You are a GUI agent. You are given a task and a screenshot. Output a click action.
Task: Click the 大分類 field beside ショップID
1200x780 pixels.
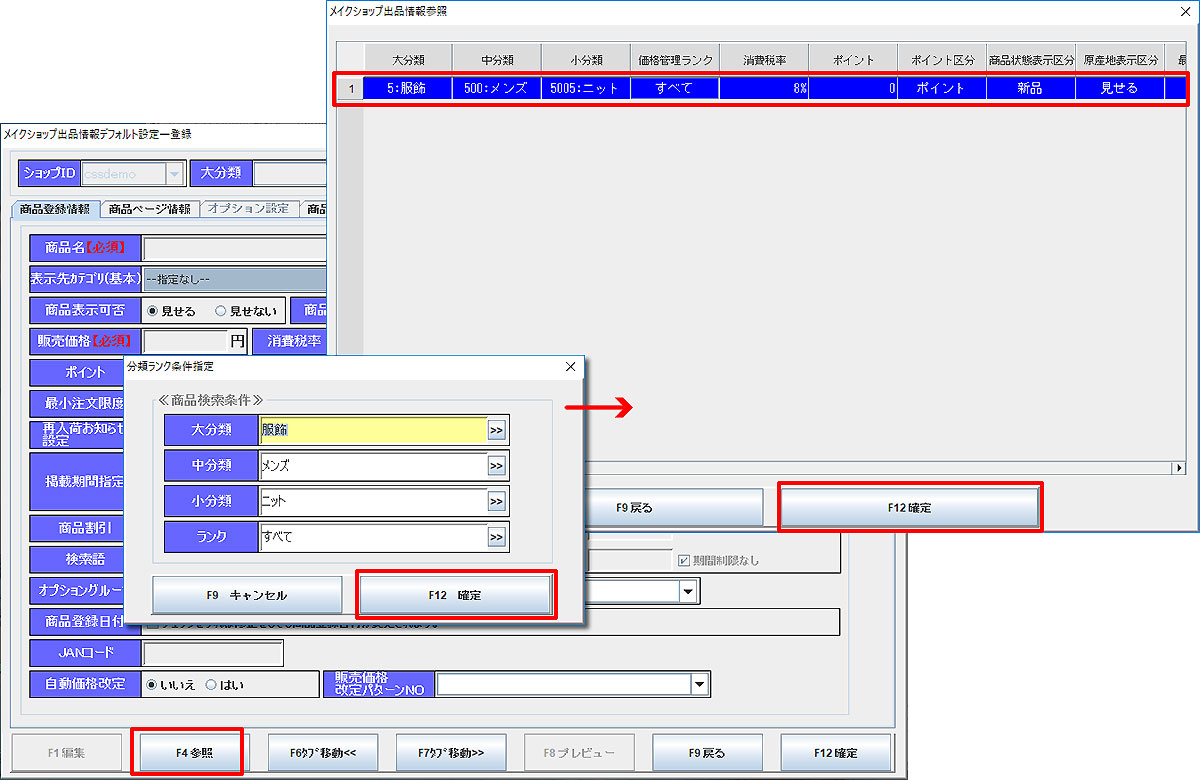290,174
